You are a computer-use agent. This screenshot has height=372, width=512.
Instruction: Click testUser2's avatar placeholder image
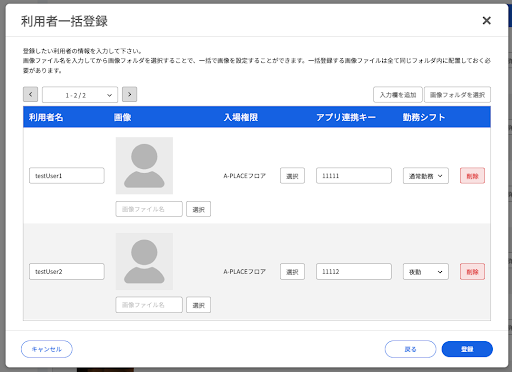[144, 261]
